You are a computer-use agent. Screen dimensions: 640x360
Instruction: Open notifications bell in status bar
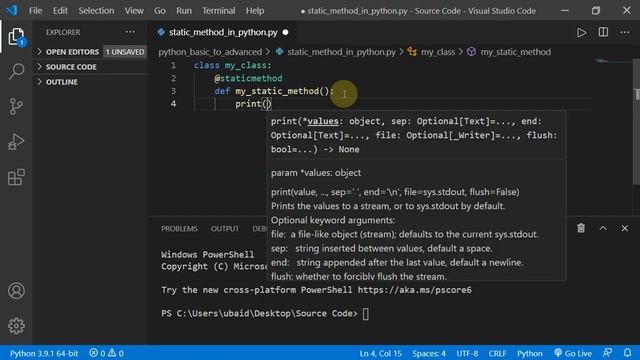[627, 353]
